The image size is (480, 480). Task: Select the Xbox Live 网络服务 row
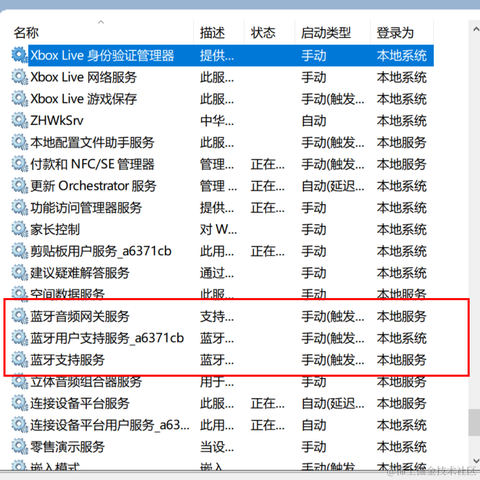pyautogui.click(x=83, y=77)
